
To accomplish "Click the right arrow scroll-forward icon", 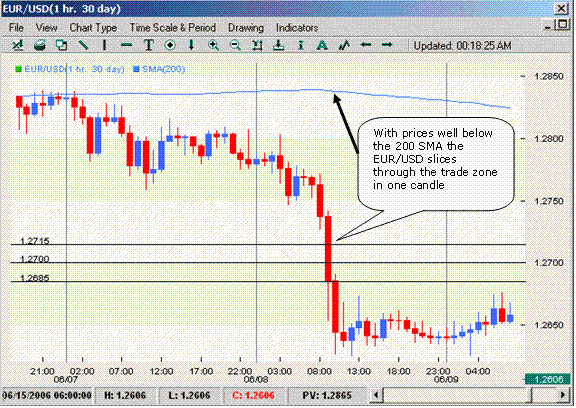I will click(x=387, y=45).
